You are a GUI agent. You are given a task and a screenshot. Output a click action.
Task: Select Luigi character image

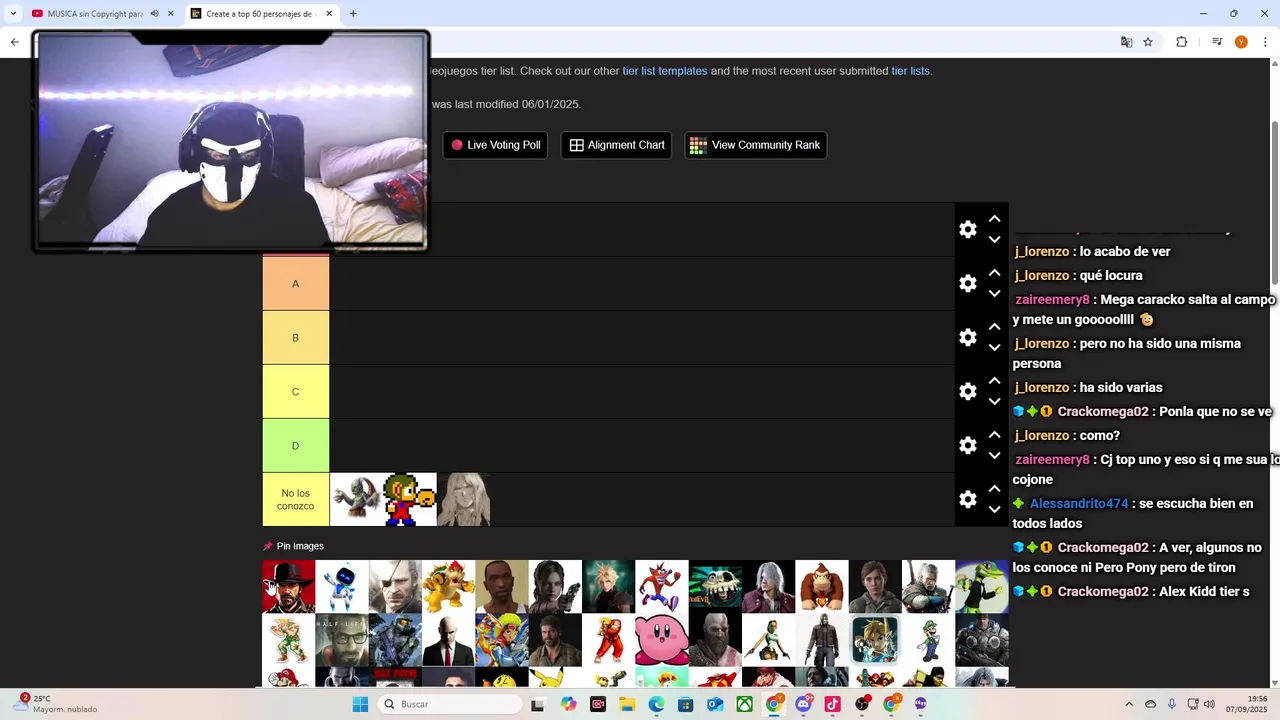click(x=928, y=640)
